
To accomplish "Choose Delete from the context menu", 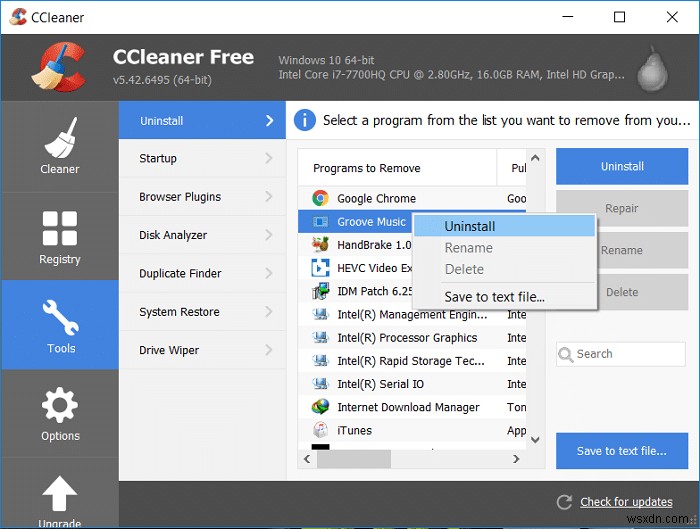I will 504,269.
